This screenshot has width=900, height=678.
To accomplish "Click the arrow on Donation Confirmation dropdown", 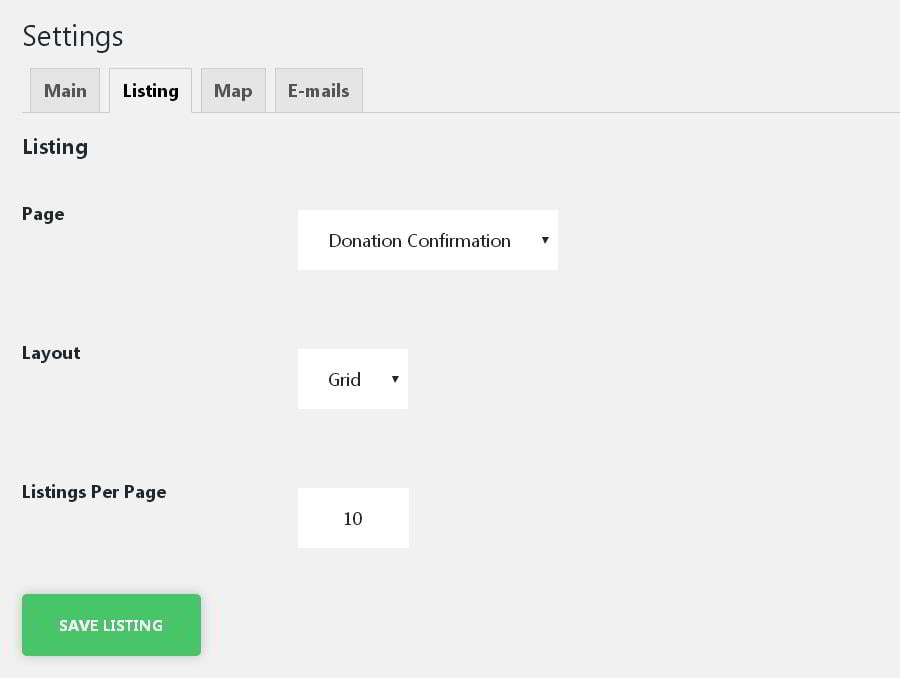I will pos(545,240).
